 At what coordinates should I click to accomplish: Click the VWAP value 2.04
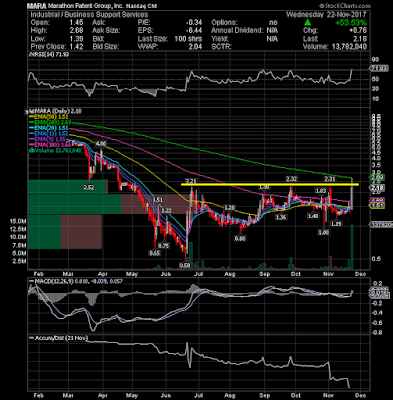coord(195,47)
